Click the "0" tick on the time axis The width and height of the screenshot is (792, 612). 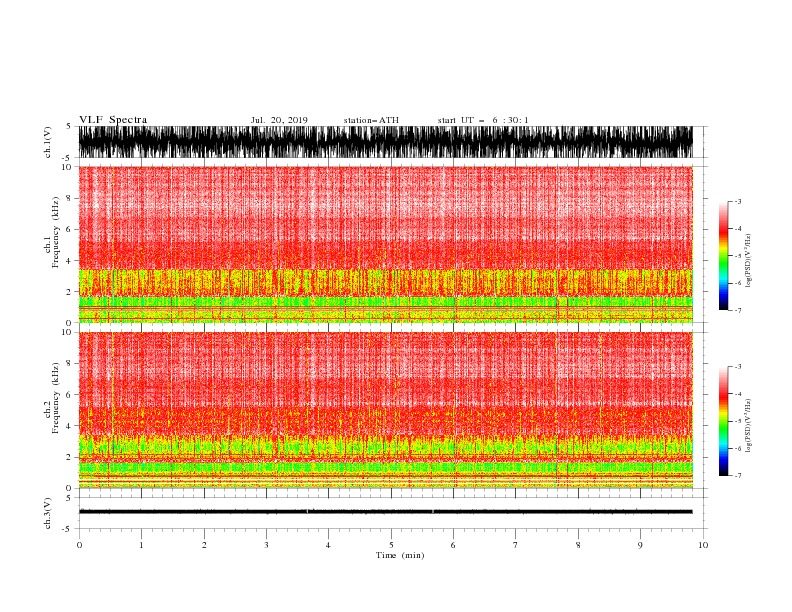[79, 545]
